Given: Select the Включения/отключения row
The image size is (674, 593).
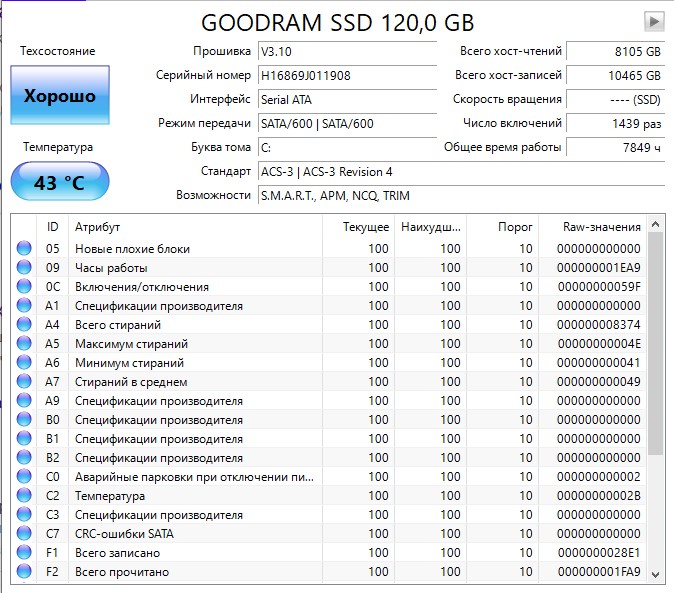Looking at the screenshot, I should (x=329, y=286).
